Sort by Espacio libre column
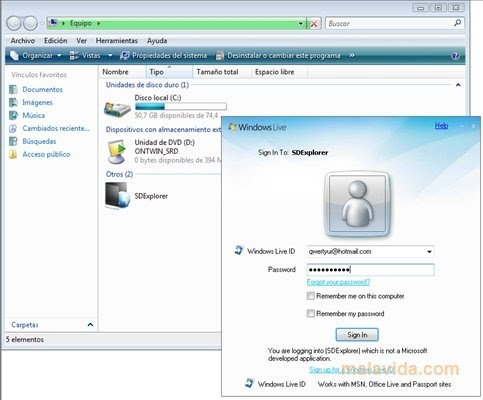This screenshot has width=483, height=400. coord(279,72)
